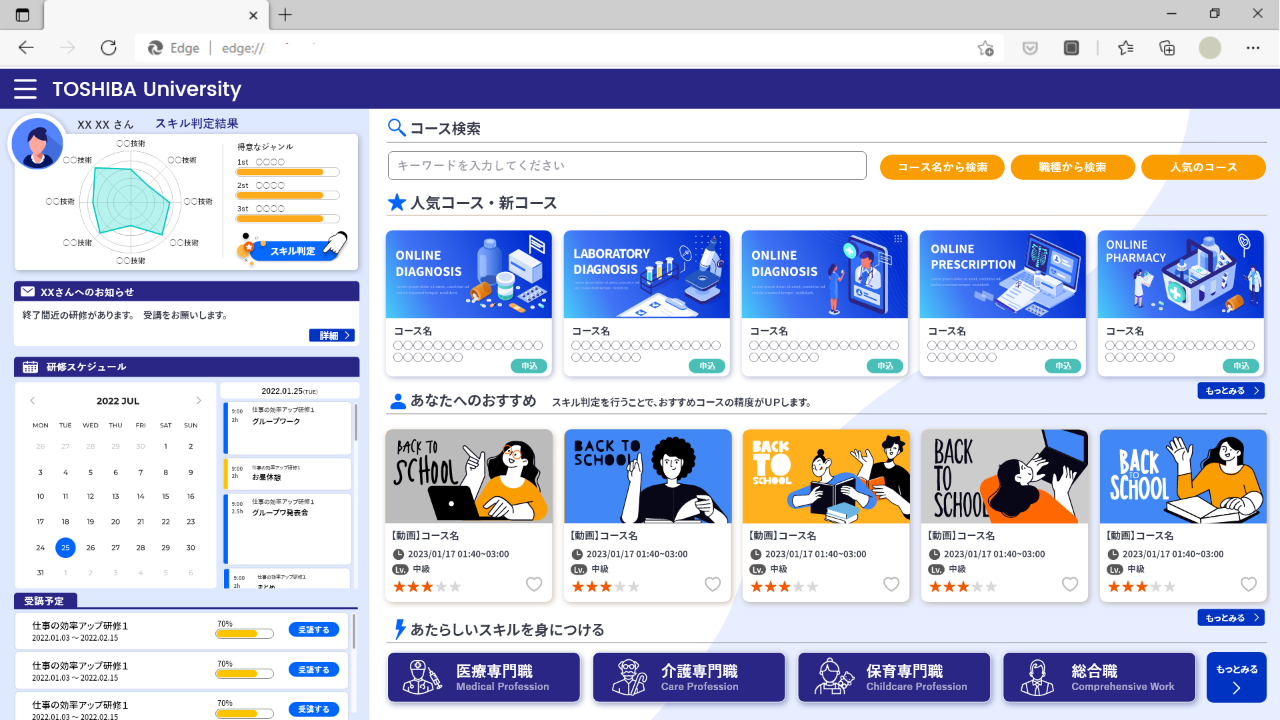Click the new tab plus icon
The width and height of the screenshot is (1280, 720).
(285, 15)
